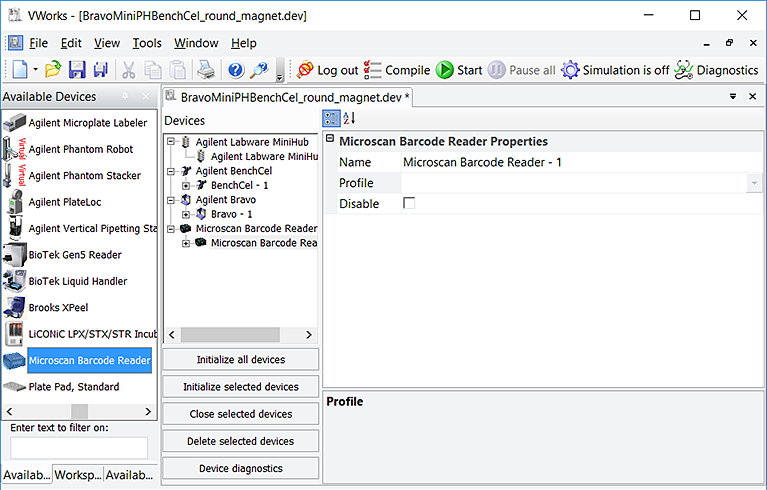This screenshot has width=767, height=490.
Task: Click the Print icon
Action: click(205, 70)
